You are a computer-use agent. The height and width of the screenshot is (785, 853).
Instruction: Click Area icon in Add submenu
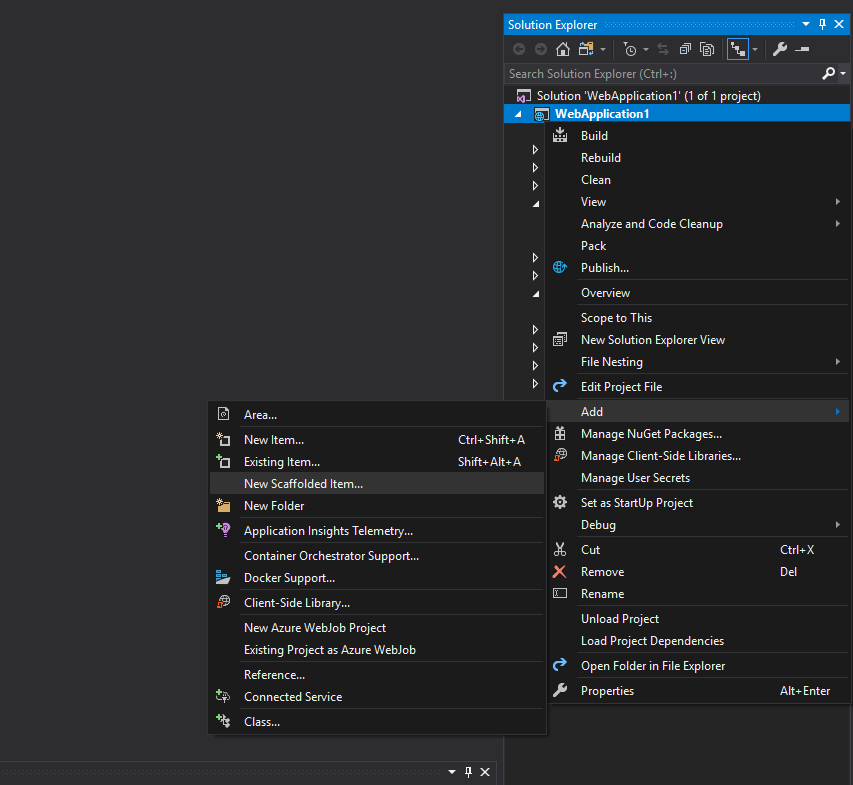click(x=224, y=414)
